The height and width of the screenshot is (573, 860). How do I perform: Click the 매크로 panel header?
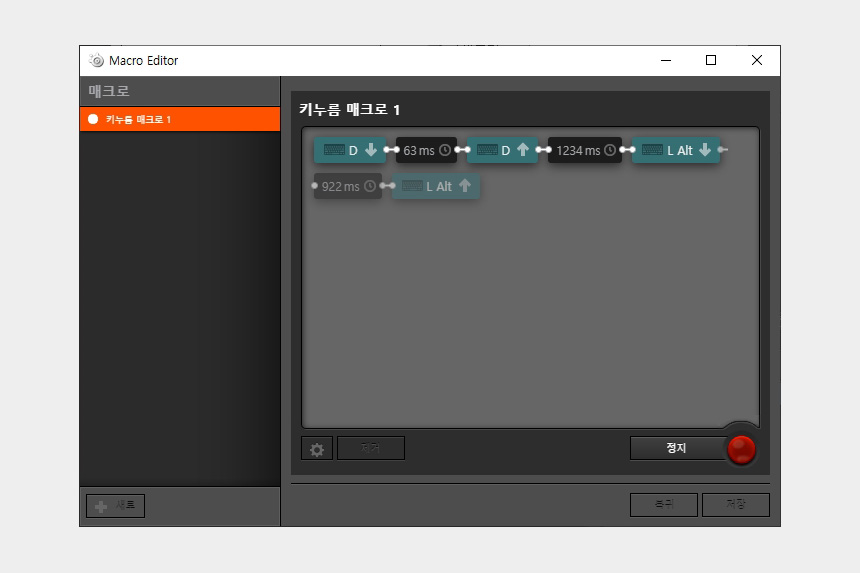(x=180, y=91)
